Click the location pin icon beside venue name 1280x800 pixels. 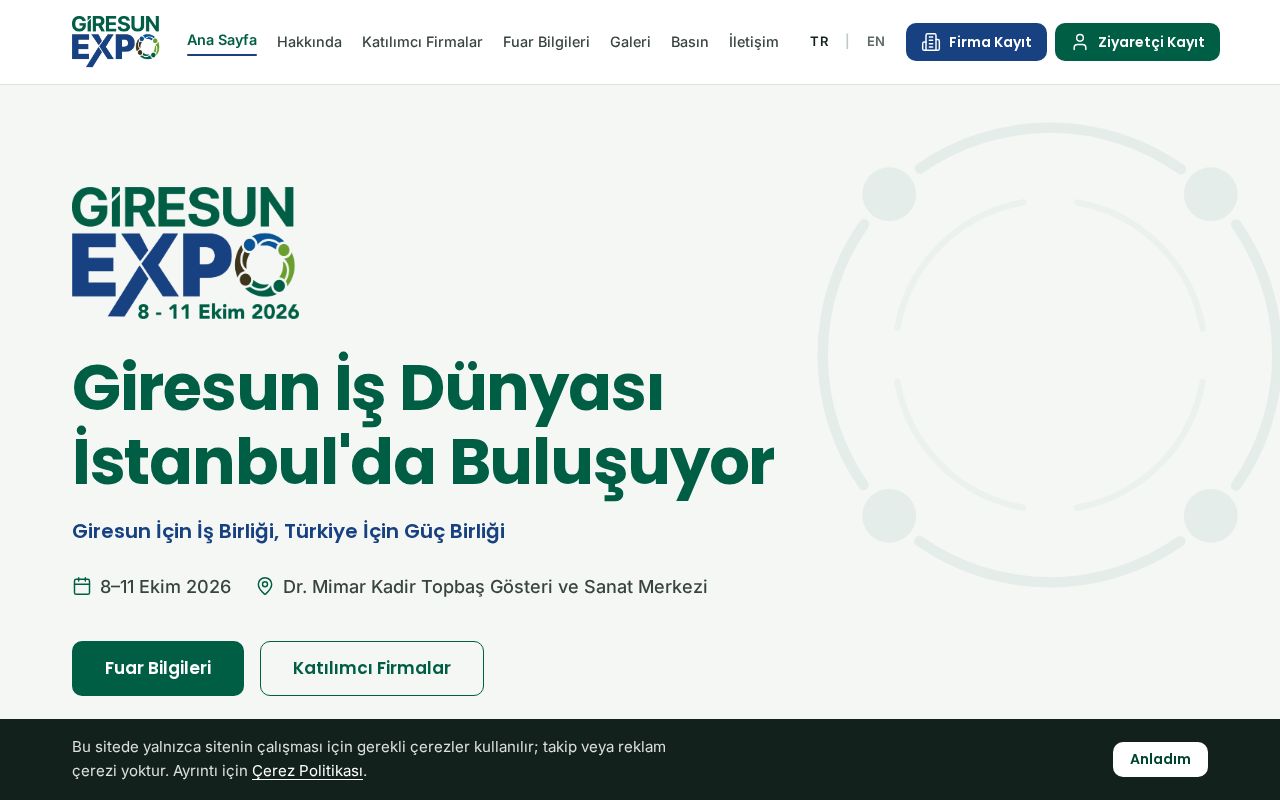click(x=265, y=586)
